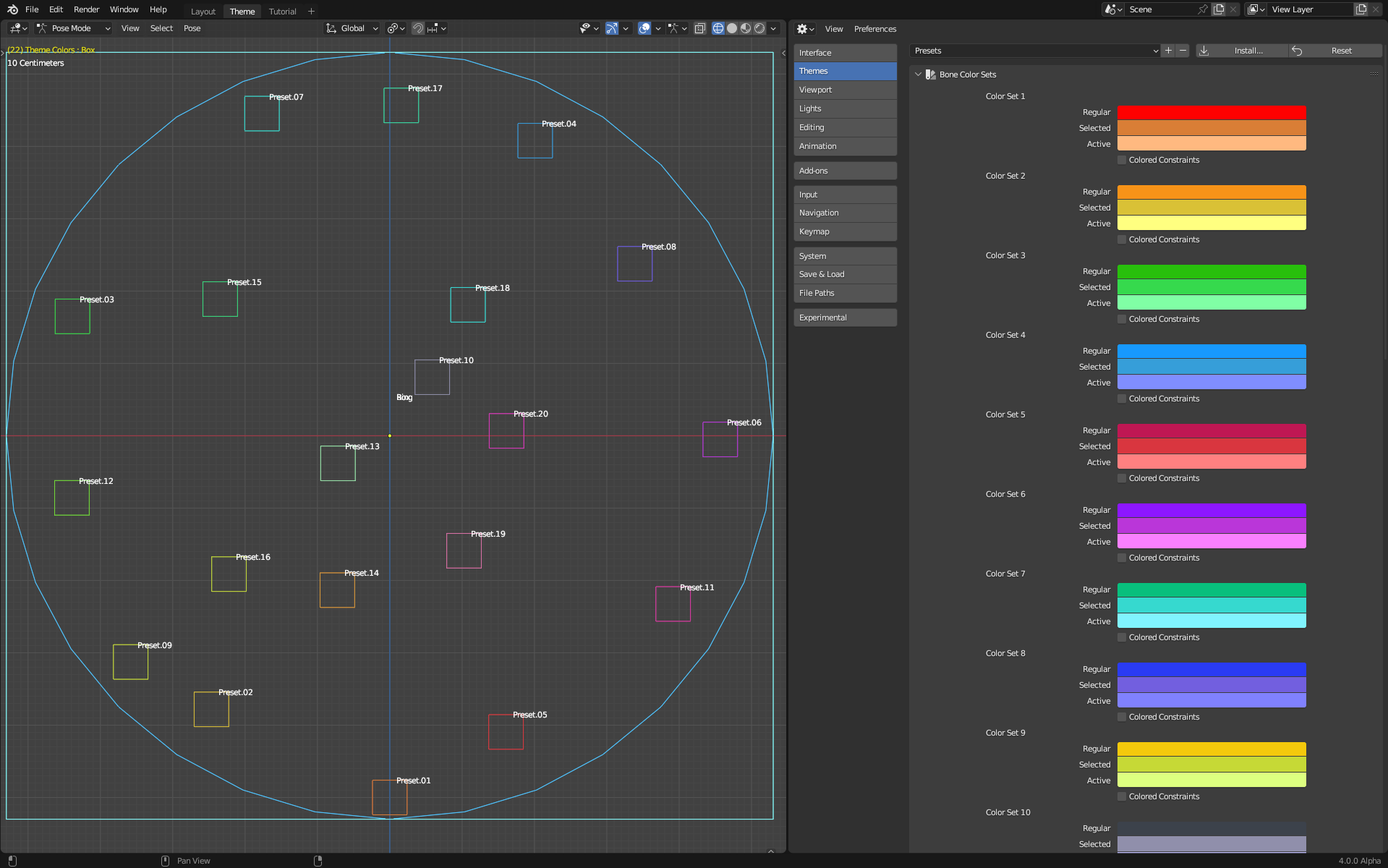Switch to rendered viewport shading

coord(759,28)
